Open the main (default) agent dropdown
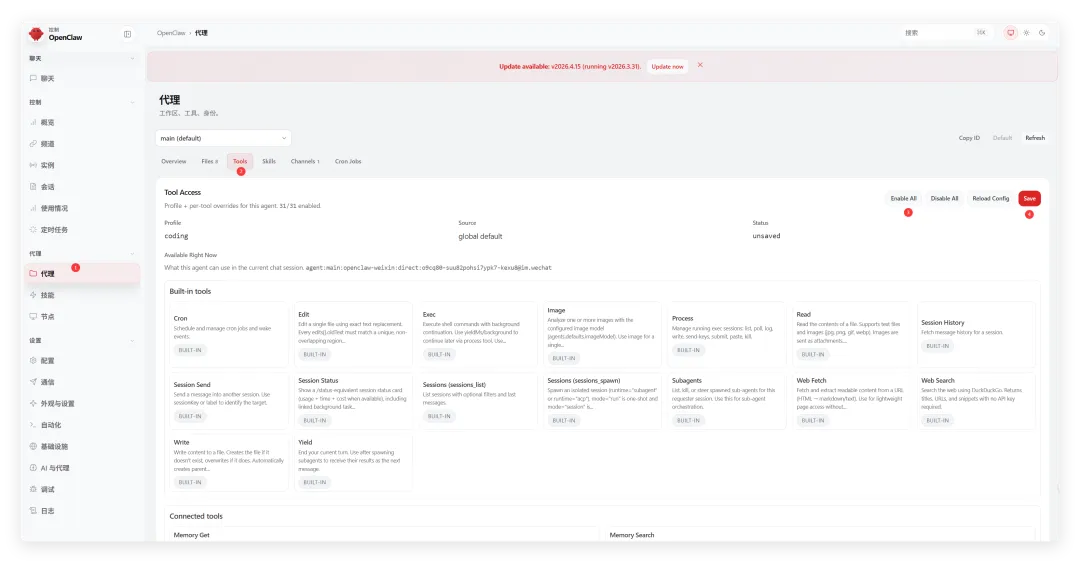The width and height of the screenshot is (1080, 562). (223, 138)
